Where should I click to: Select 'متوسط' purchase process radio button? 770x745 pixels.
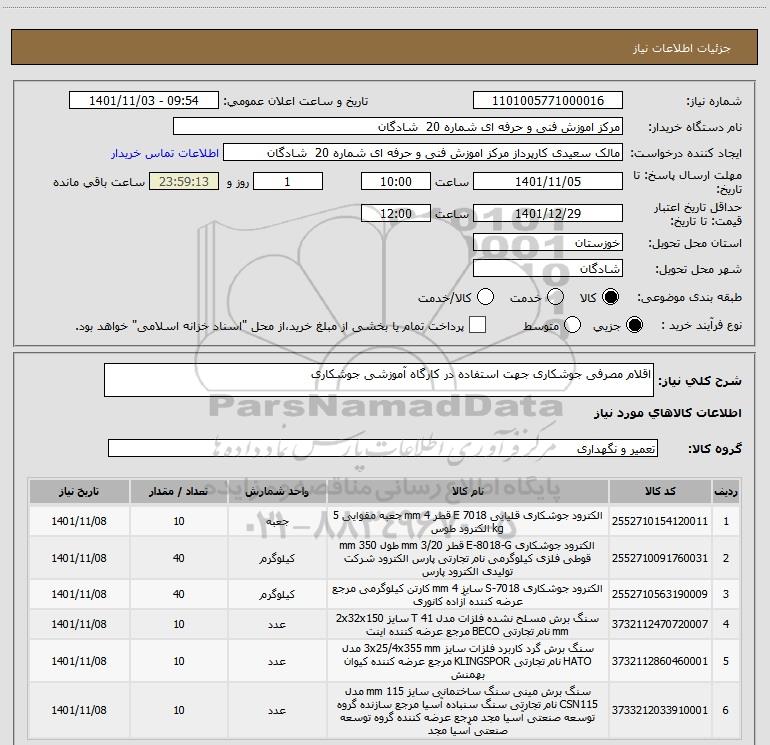[573, 325]
